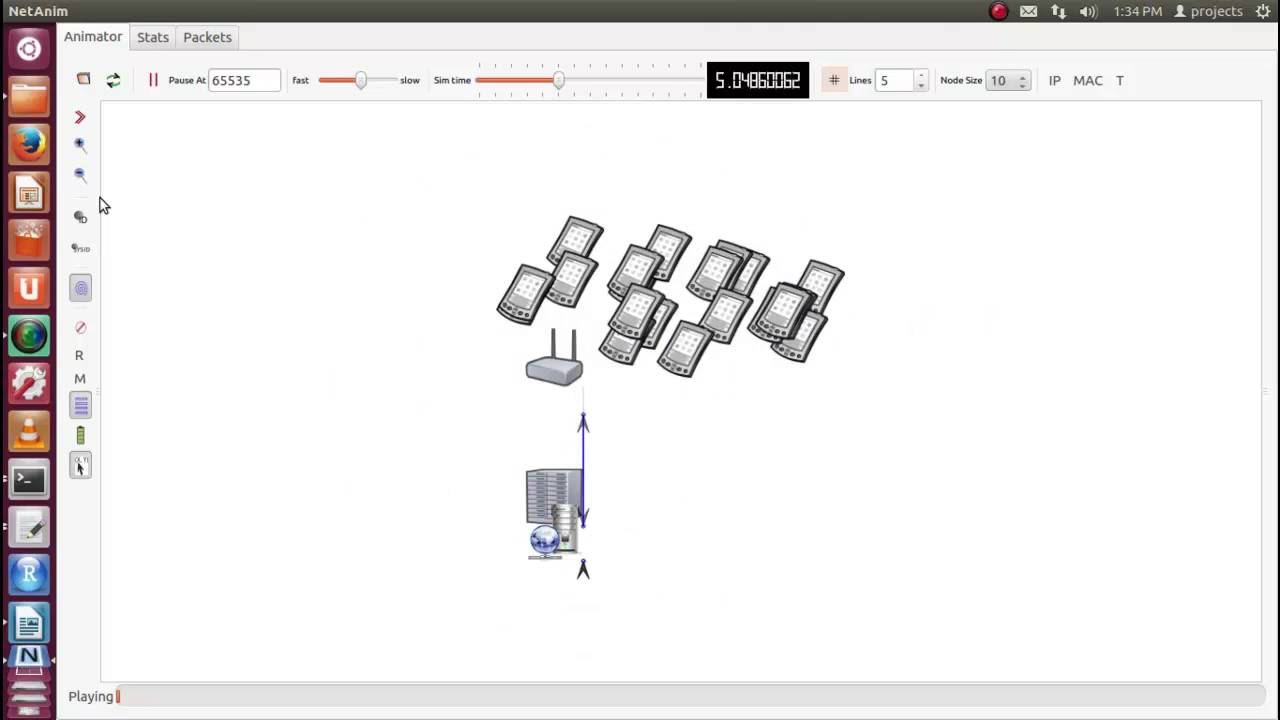Click the wireless router node
Image resolution: width=1280 pixels, height=720 pixels.
(554, 358)
